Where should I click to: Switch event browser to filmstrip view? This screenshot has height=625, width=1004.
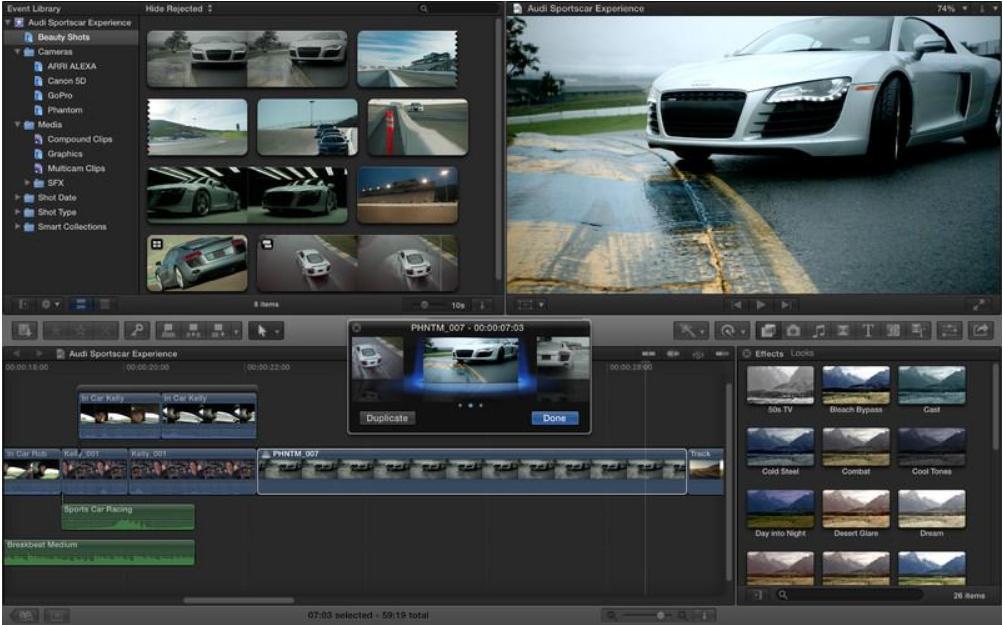point(82,304)
